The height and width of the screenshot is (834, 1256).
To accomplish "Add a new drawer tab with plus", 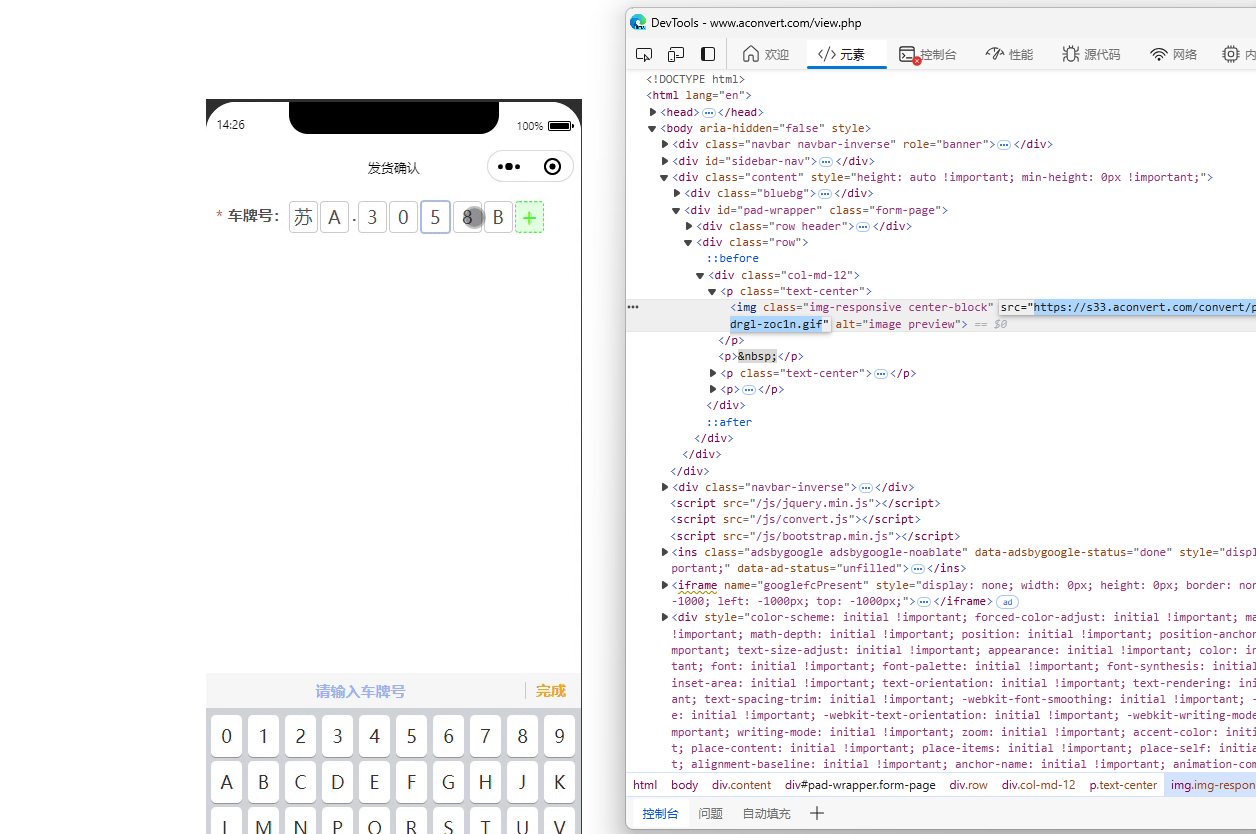I will point(816,814).
